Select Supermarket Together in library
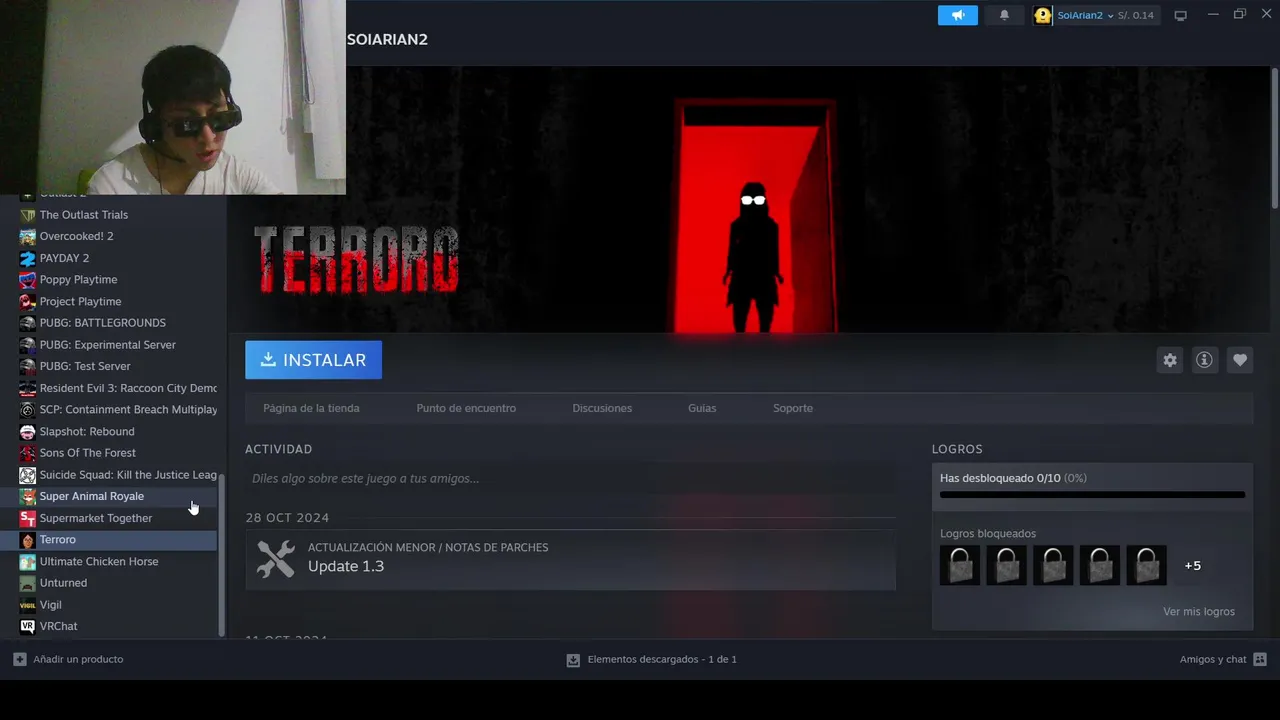1280x720 pixels. coord(118,518)
